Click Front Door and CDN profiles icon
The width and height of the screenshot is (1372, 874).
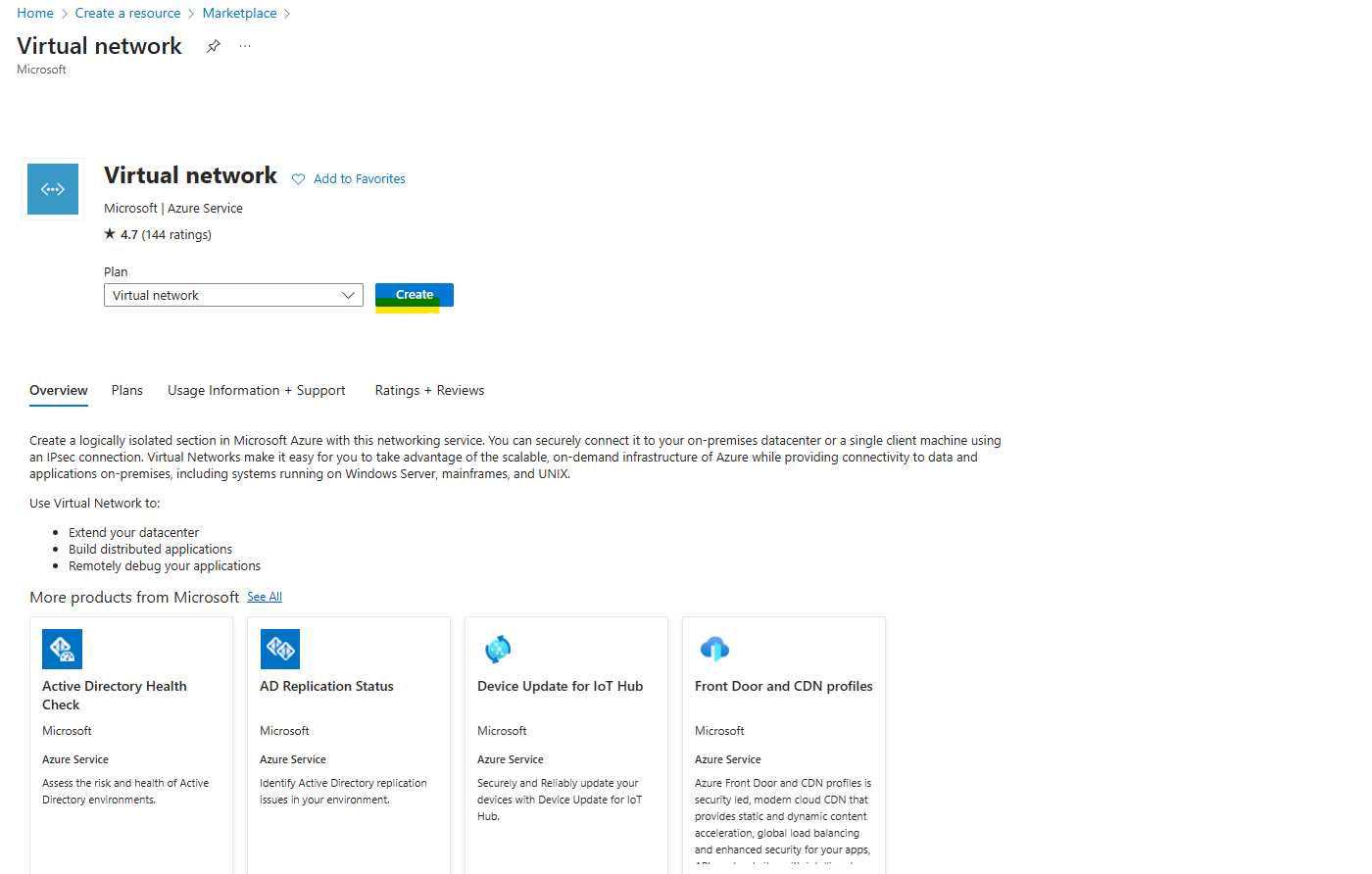click(x=714, y=649)
